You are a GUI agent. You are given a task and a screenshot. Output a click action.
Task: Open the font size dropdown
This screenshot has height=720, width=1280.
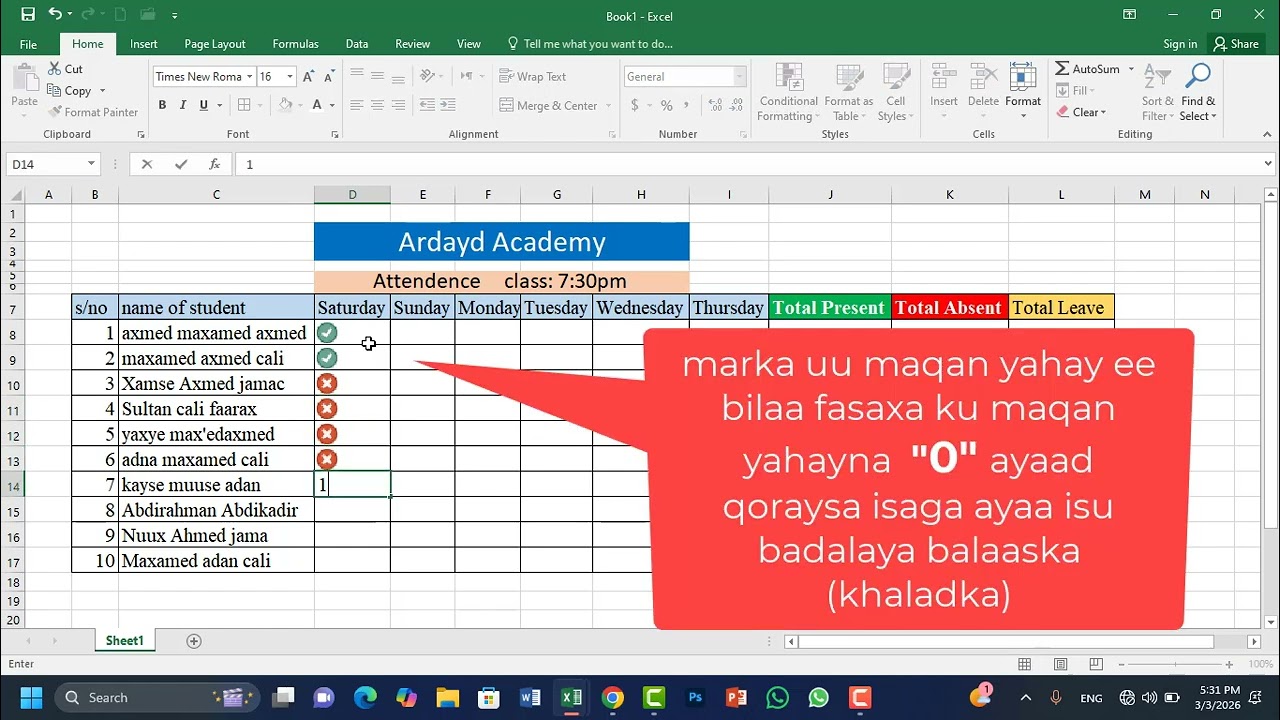coord(290,76)
